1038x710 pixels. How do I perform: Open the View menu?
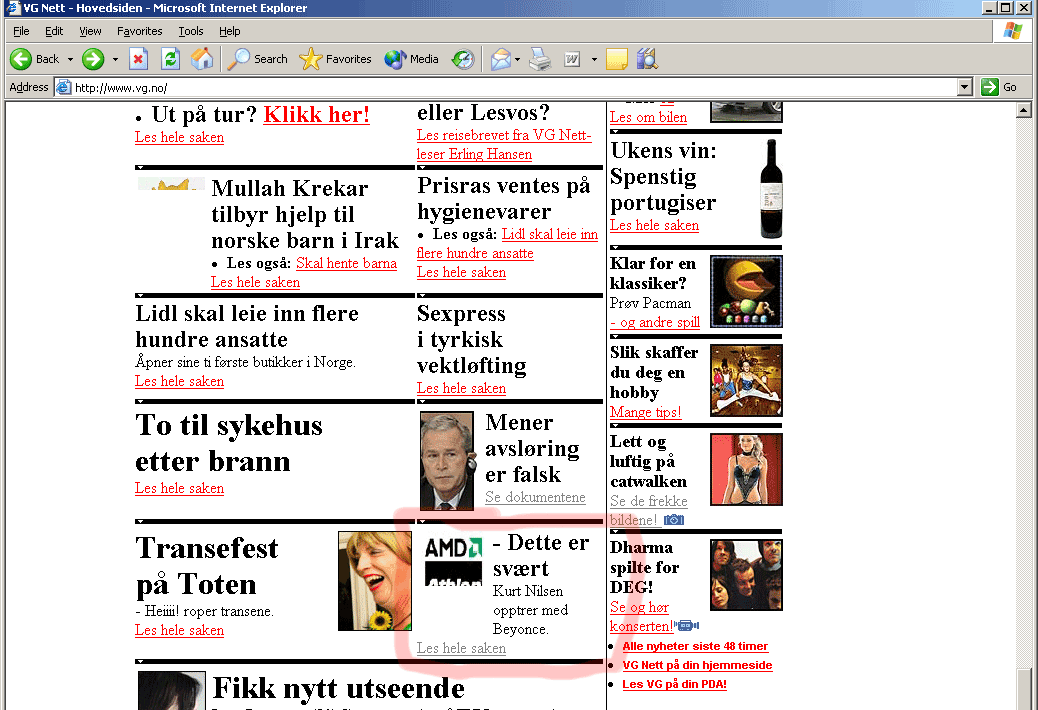click(x=90, y=31)
